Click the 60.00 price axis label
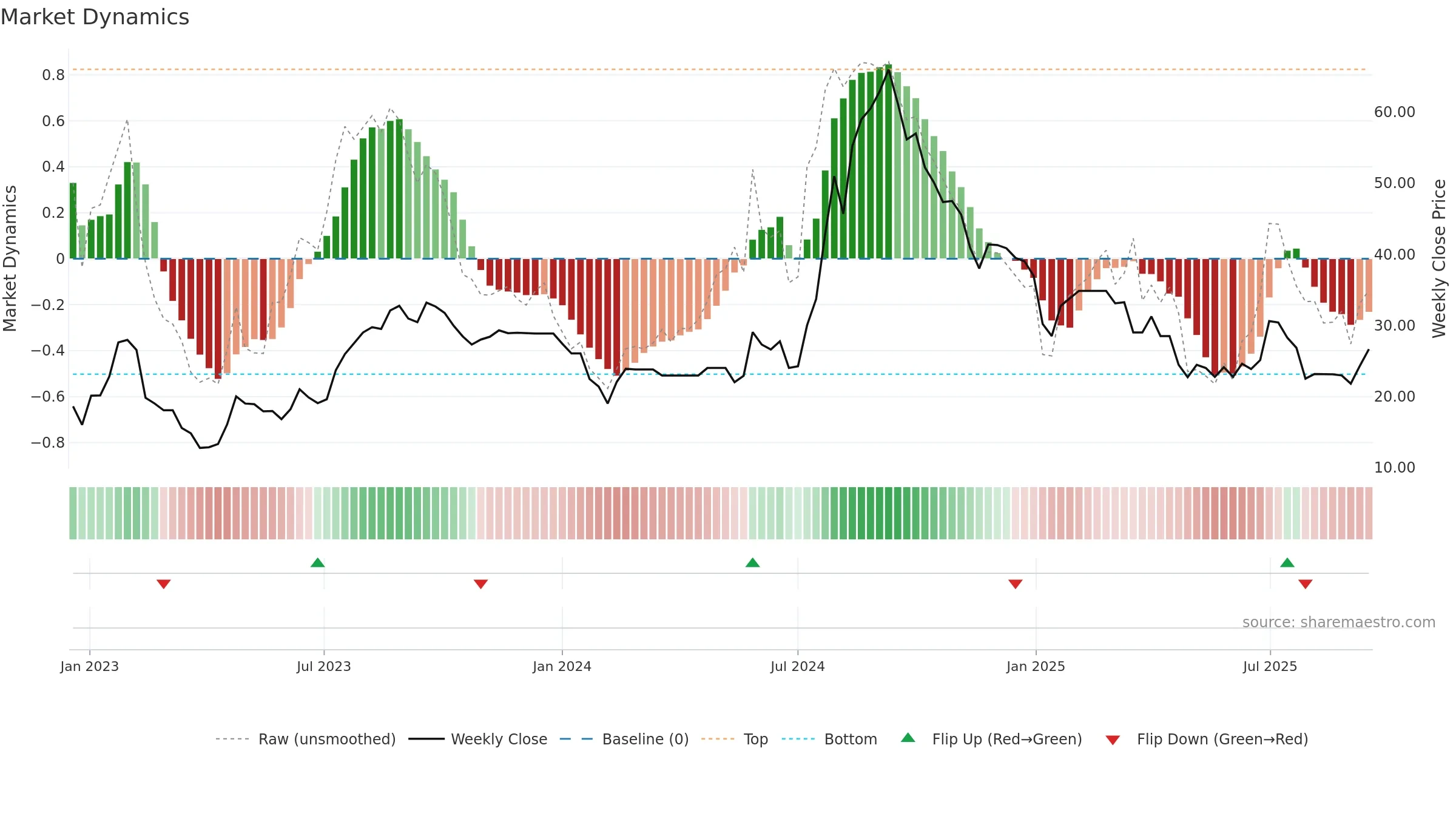Viewport: 1456px width, 819px height. pyautogui.click(x=1395, y=112)
